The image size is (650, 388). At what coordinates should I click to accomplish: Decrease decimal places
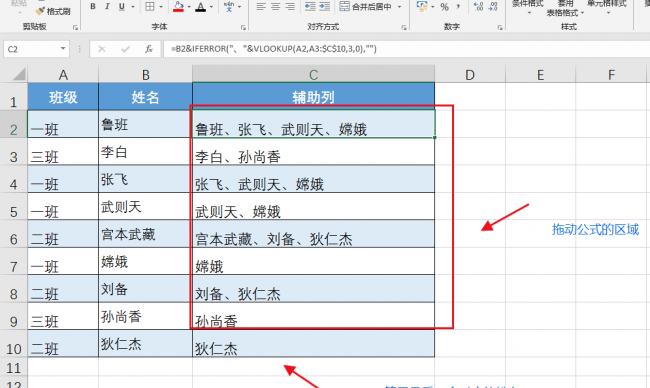[x=493, y=7]
